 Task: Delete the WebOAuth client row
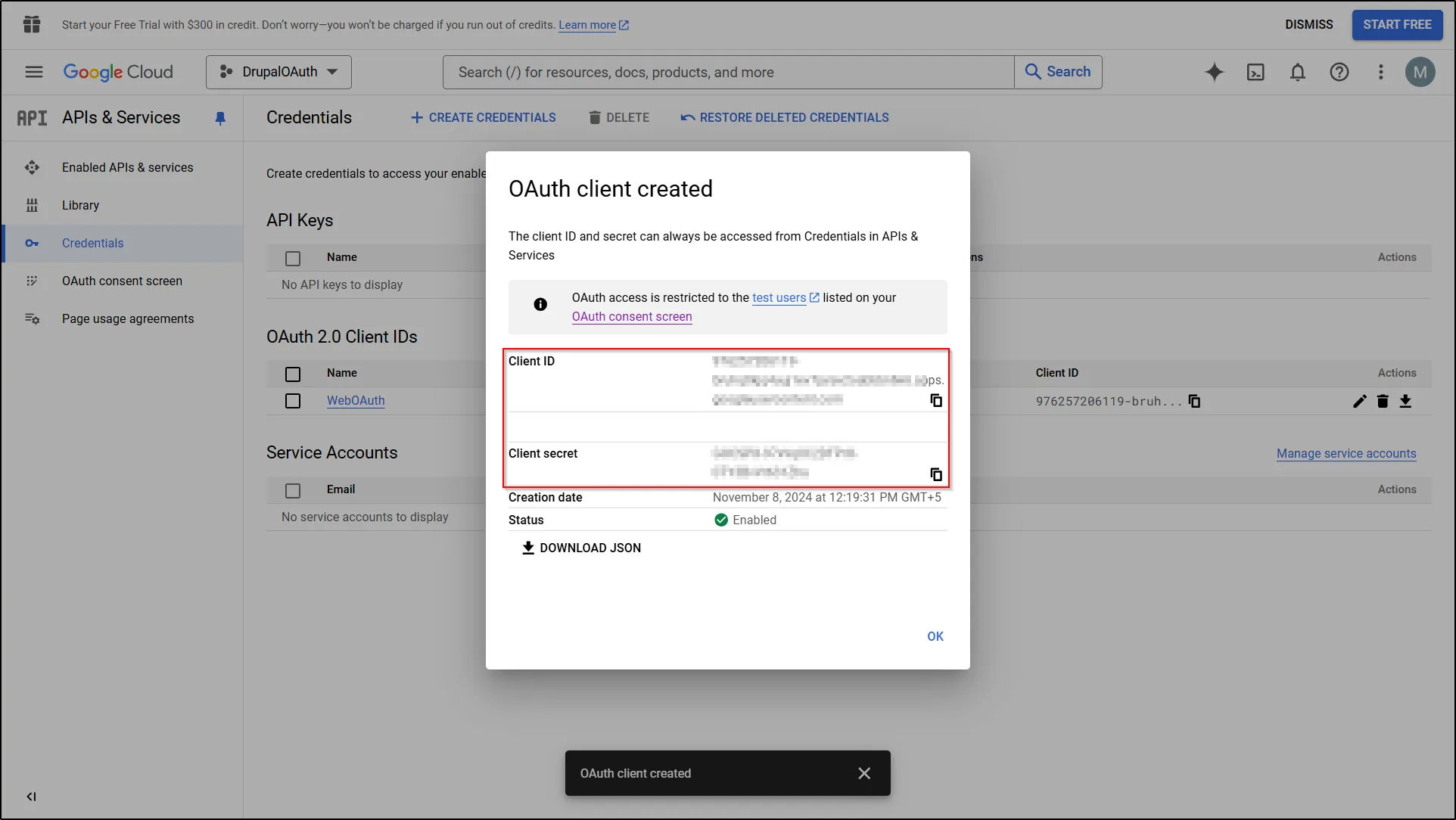coord(1383,401)
